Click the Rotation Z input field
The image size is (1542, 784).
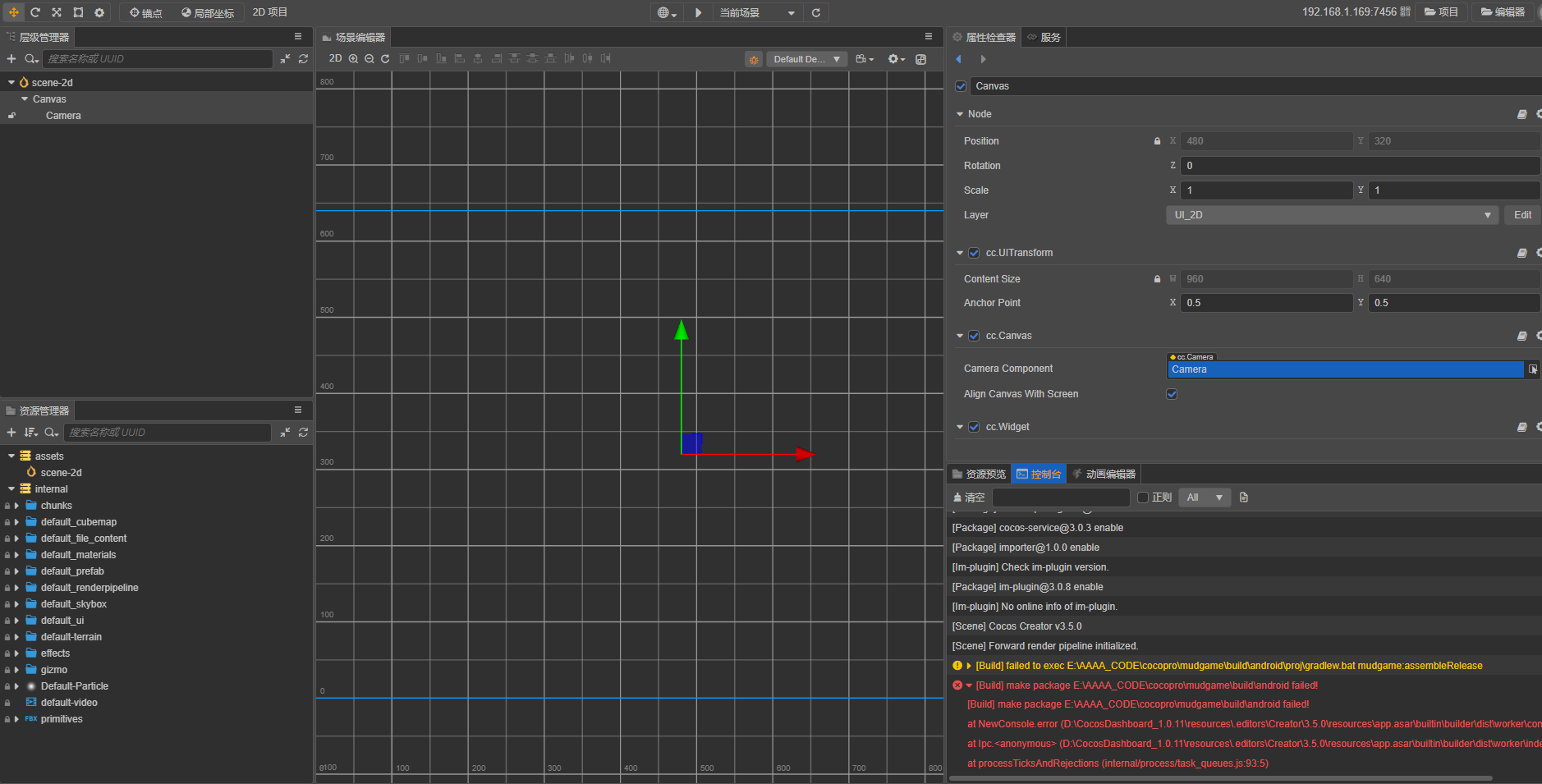tap(1359, 166)
